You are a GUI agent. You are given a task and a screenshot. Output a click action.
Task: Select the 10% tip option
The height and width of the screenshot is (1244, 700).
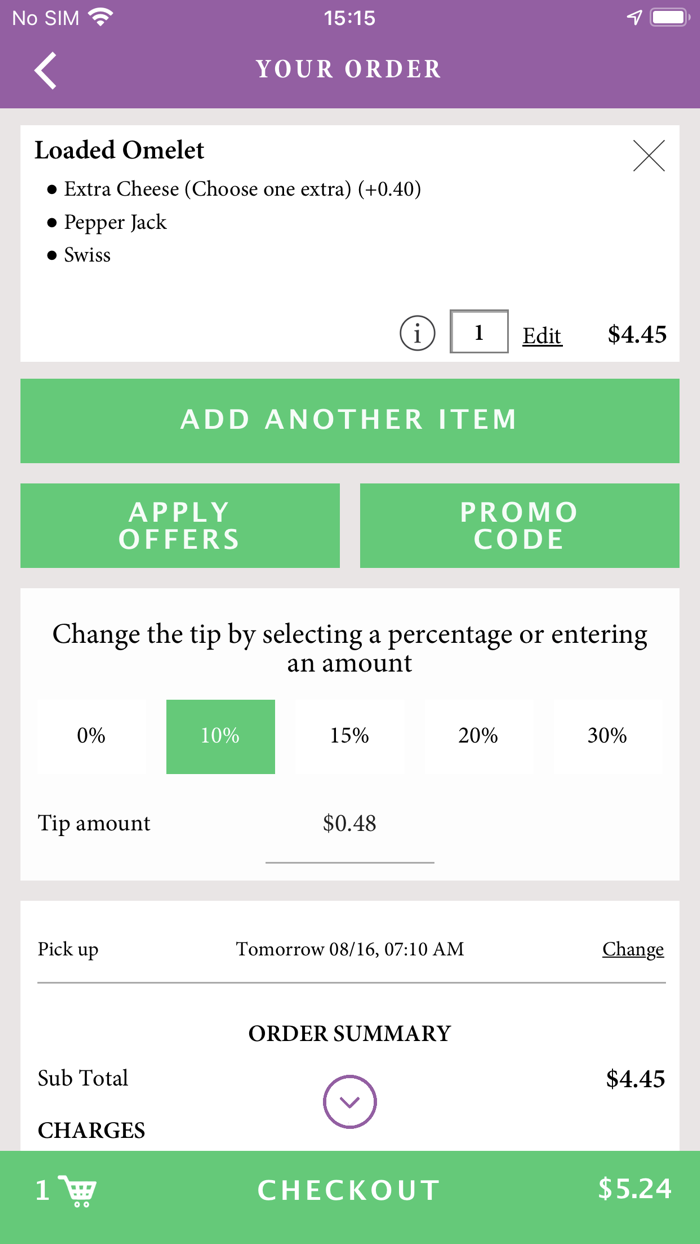click(220, 736)
